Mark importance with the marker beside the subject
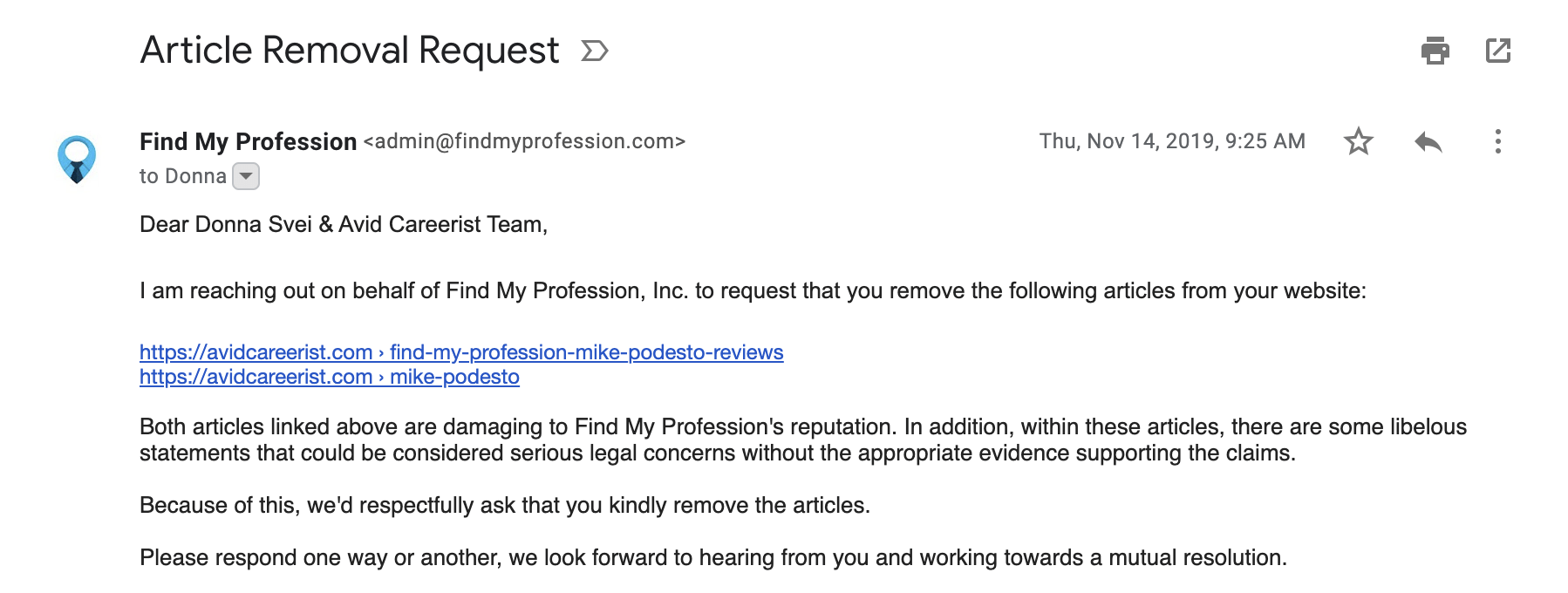 [x=594, y=51]
